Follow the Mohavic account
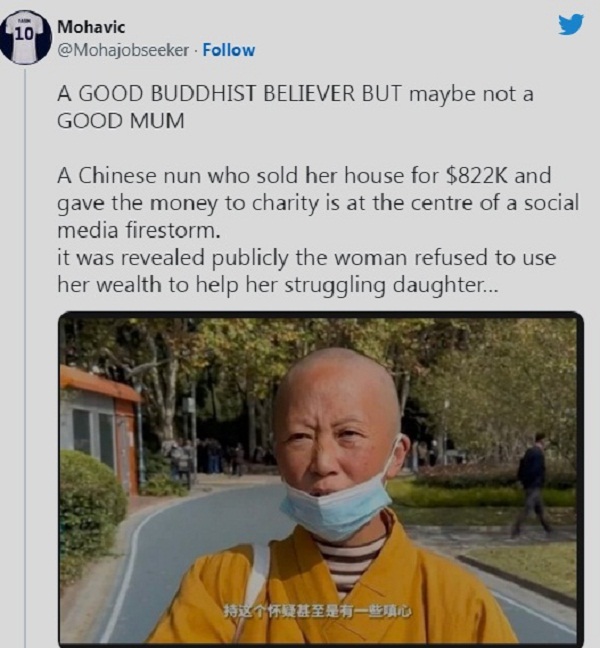This screenshot has width=600, height=648. pyautogui.click(x=229, y=50)
